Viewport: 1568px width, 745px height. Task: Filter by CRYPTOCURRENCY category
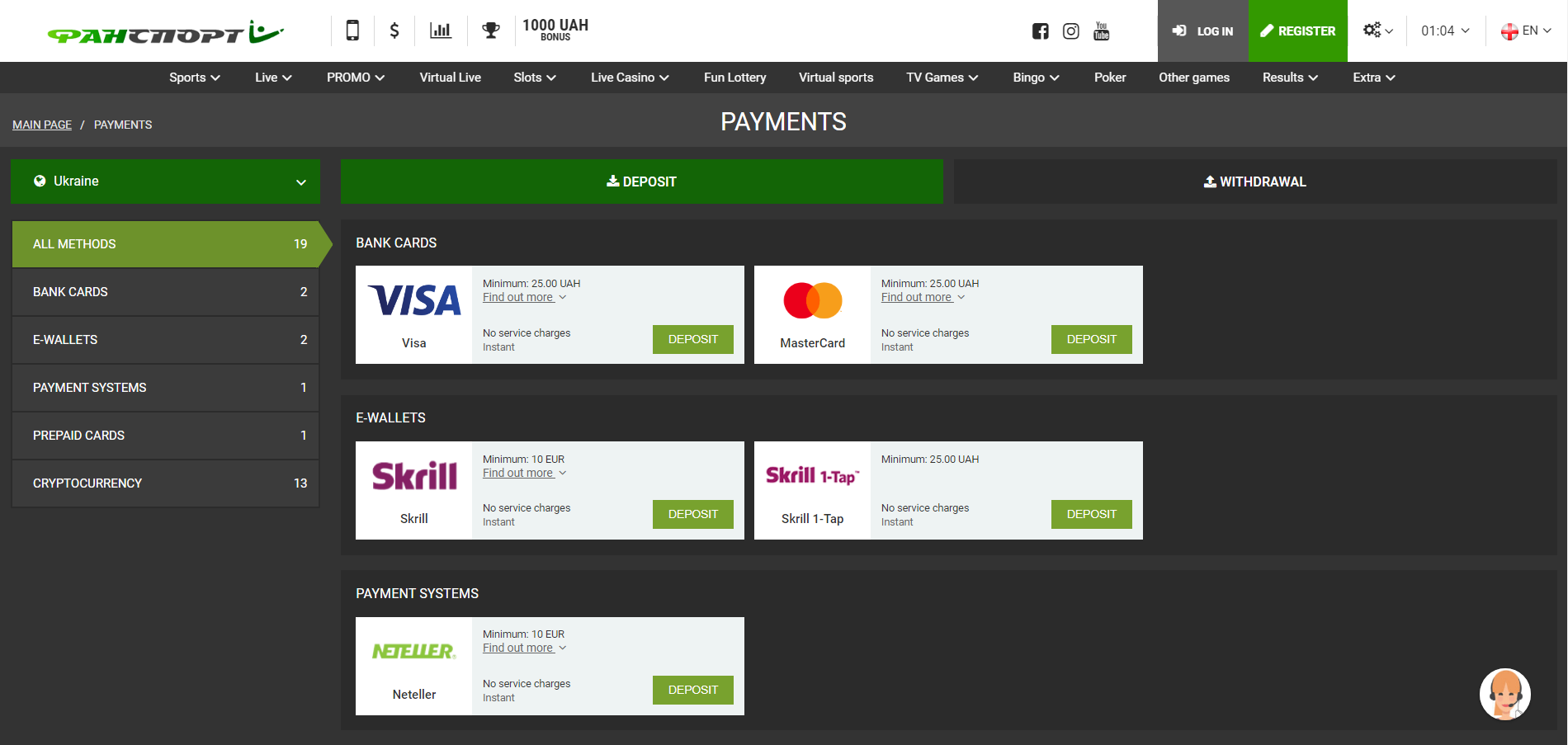[x=166, y=483]
